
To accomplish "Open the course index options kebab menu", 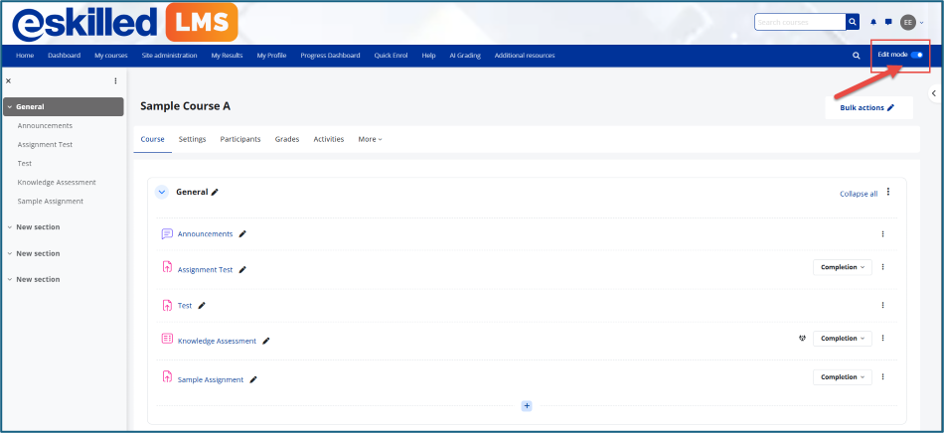I will tap(116, 81).
